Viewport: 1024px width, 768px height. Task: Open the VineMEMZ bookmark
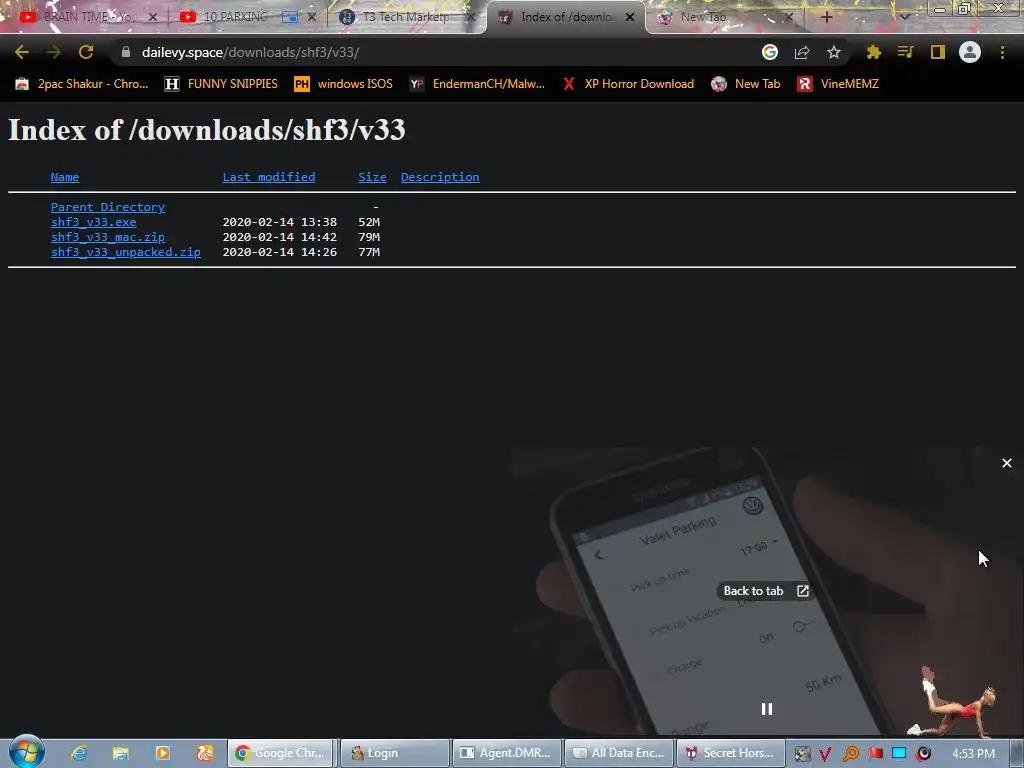tap(838, 84)
